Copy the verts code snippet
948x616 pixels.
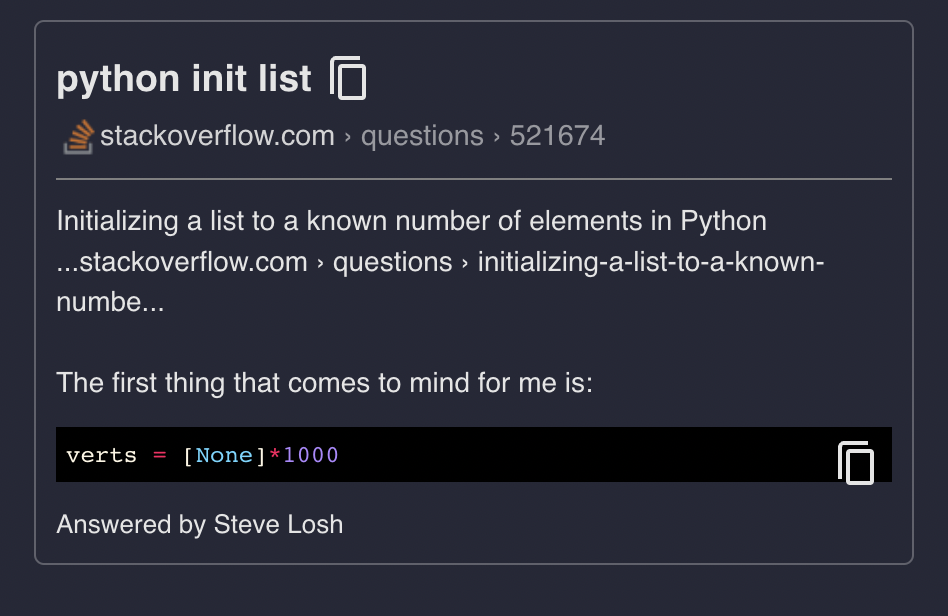(855, 462)
